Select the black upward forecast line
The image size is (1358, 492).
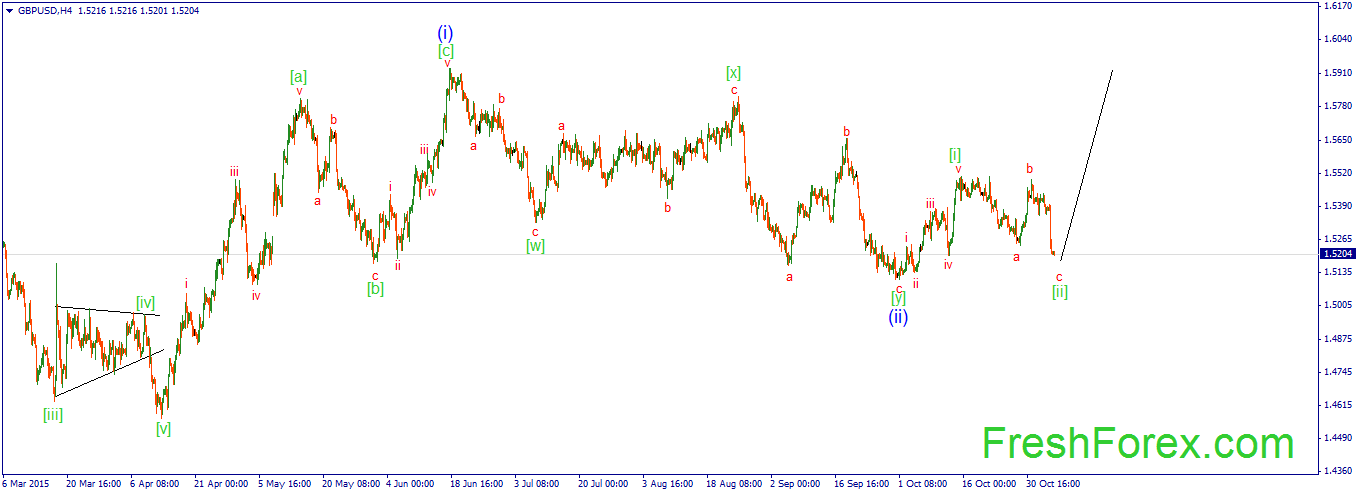(1086, 165)
